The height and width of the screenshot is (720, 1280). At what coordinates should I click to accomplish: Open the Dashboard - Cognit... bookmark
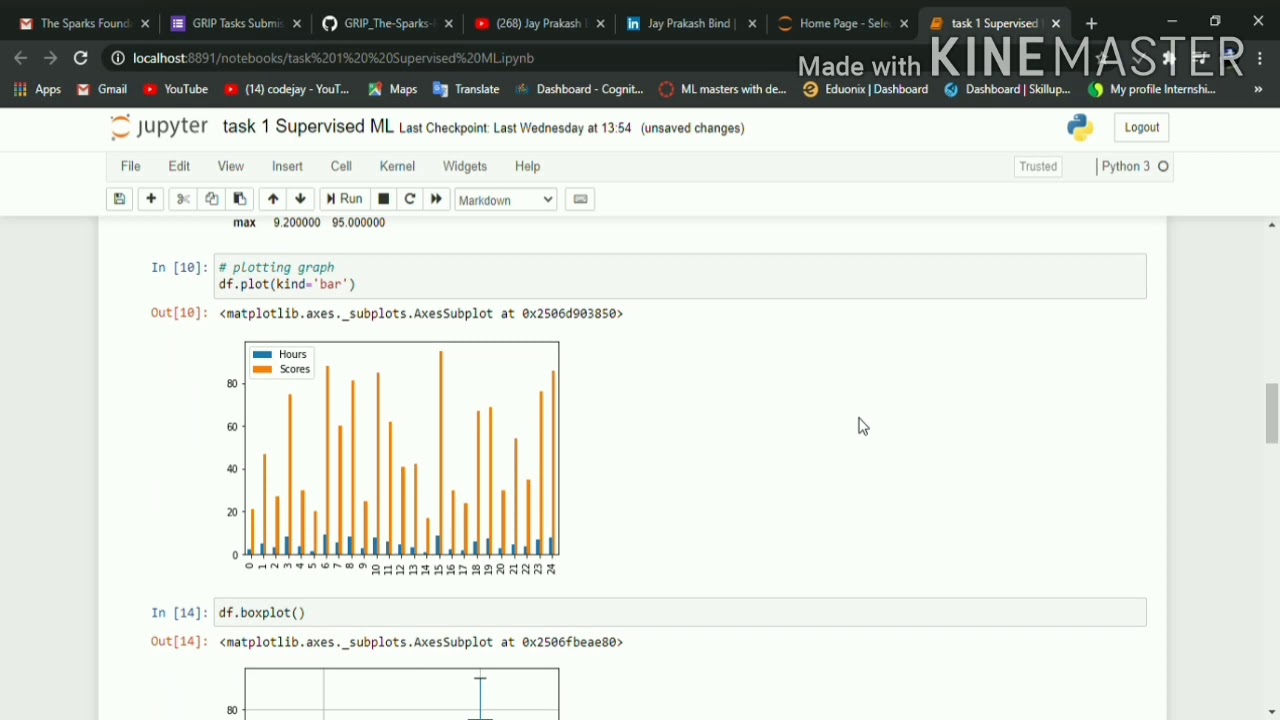579,90
